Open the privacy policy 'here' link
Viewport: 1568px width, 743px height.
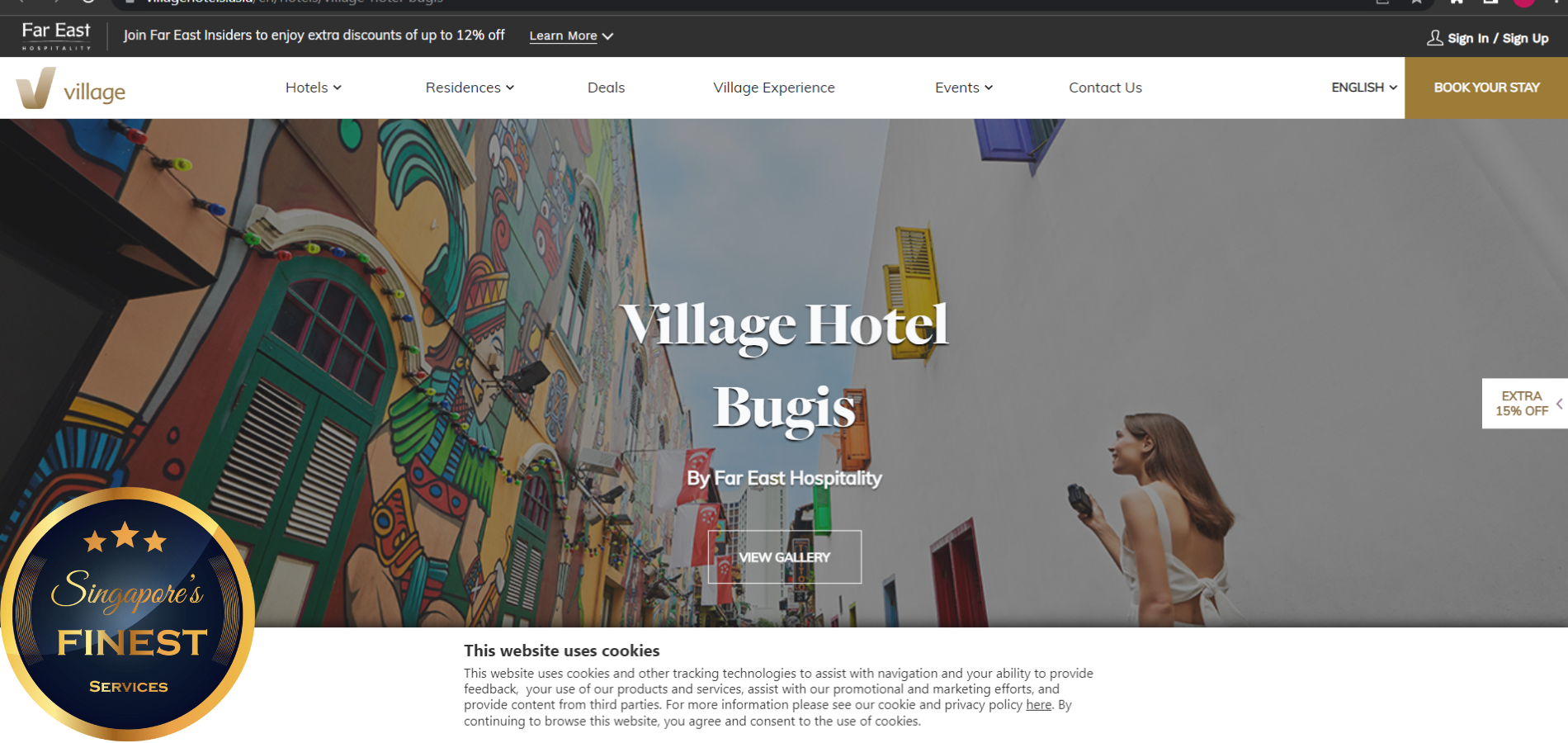click(1038, 705)
